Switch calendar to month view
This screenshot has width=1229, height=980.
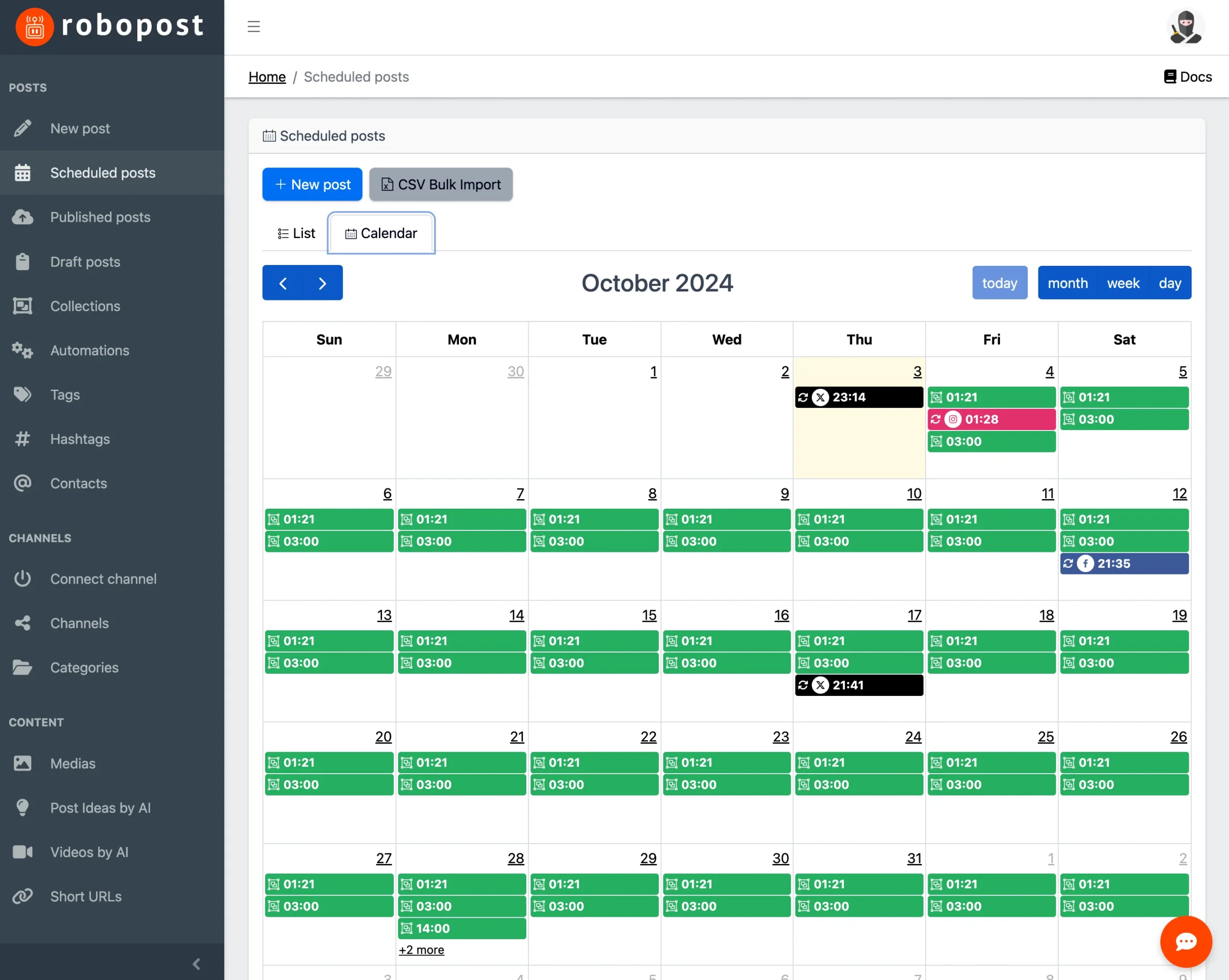pyautogui.click(x=1067, y=283)
